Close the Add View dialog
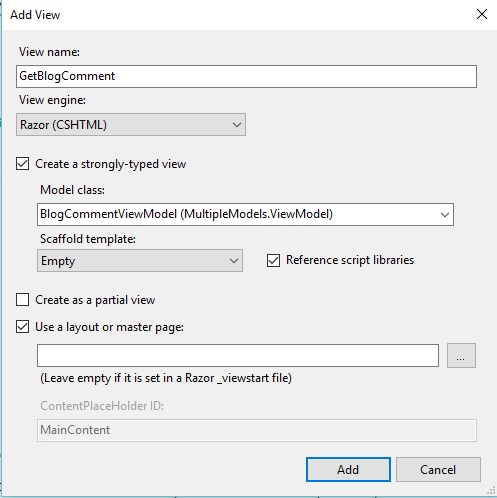 tap(482, 14)
